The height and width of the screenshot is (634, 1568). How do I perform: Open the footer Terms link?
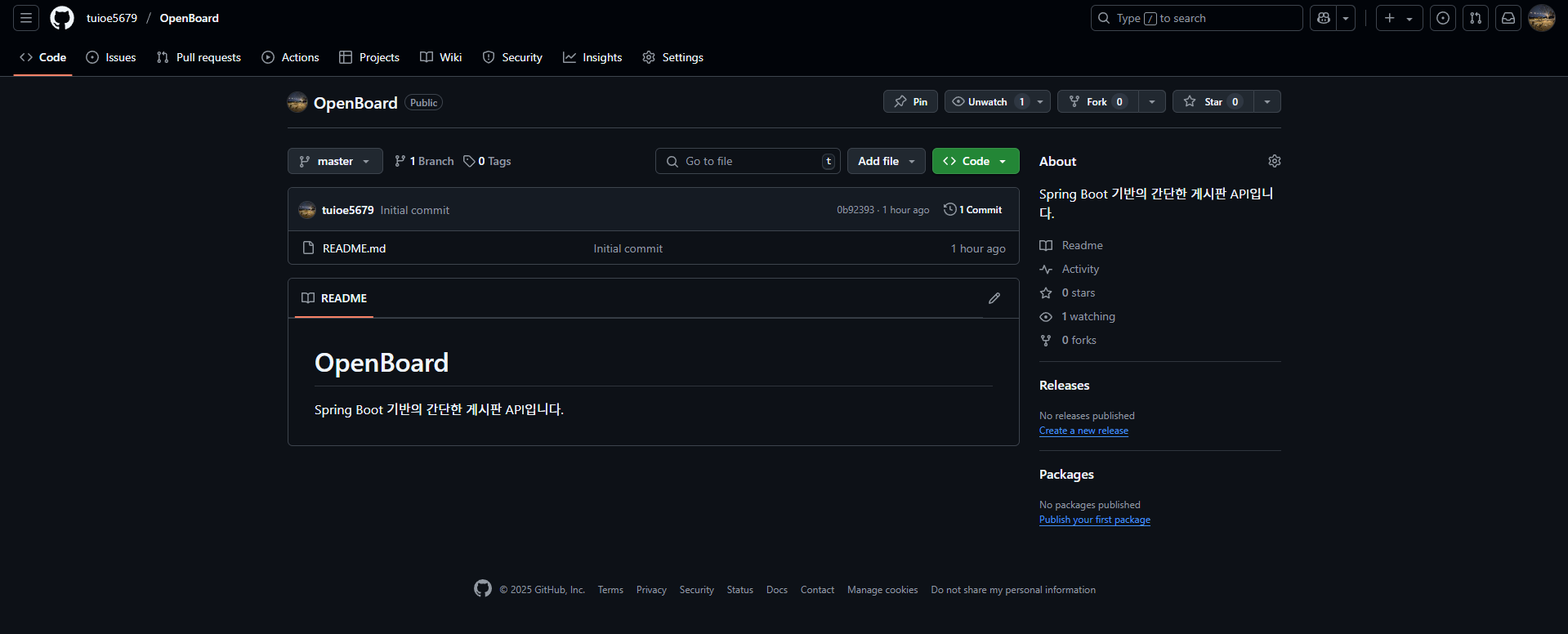pos(610,590)
